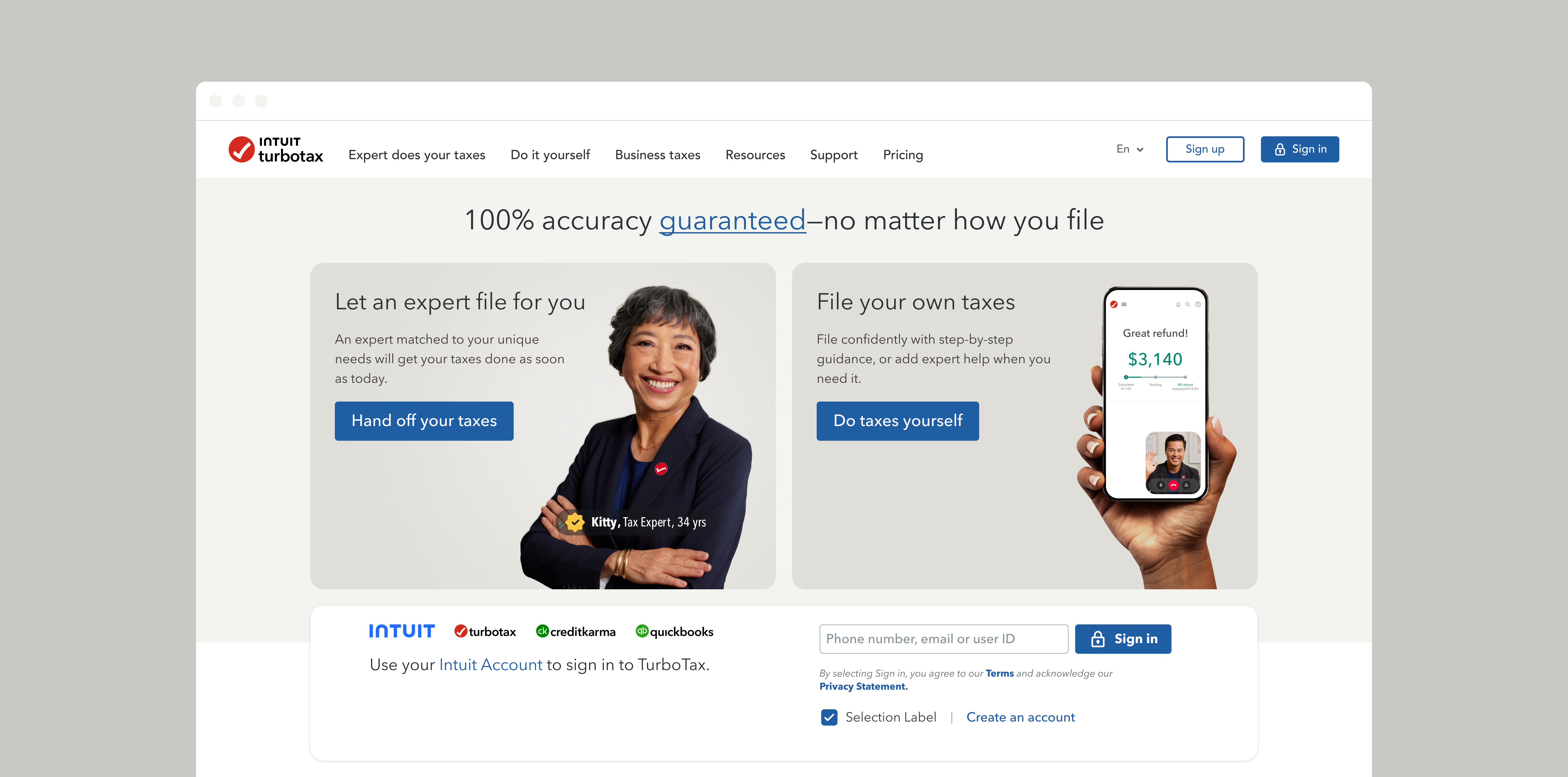Screen dimensions: 1568x777
Task: Open the Resources menu
Action: (755, 155)
